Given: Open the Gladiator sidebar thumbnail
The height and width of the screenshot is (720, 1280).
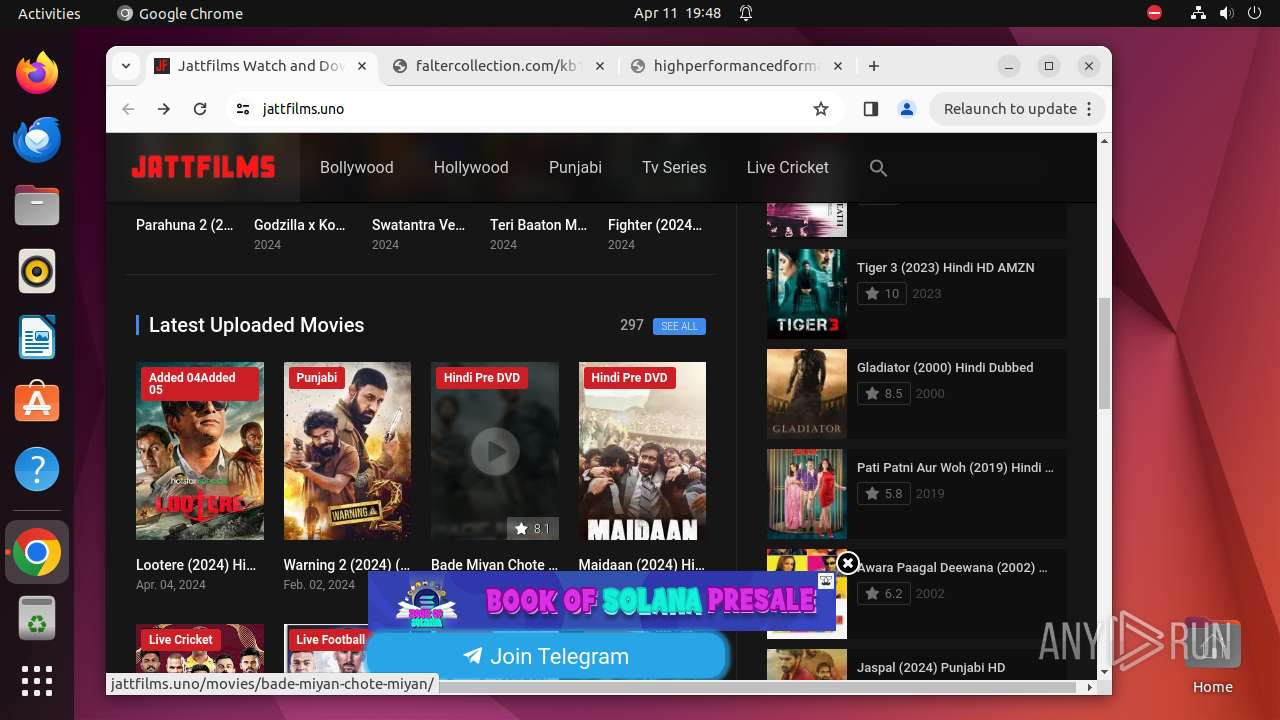Looking at the screenshot, I should point(807,393).
